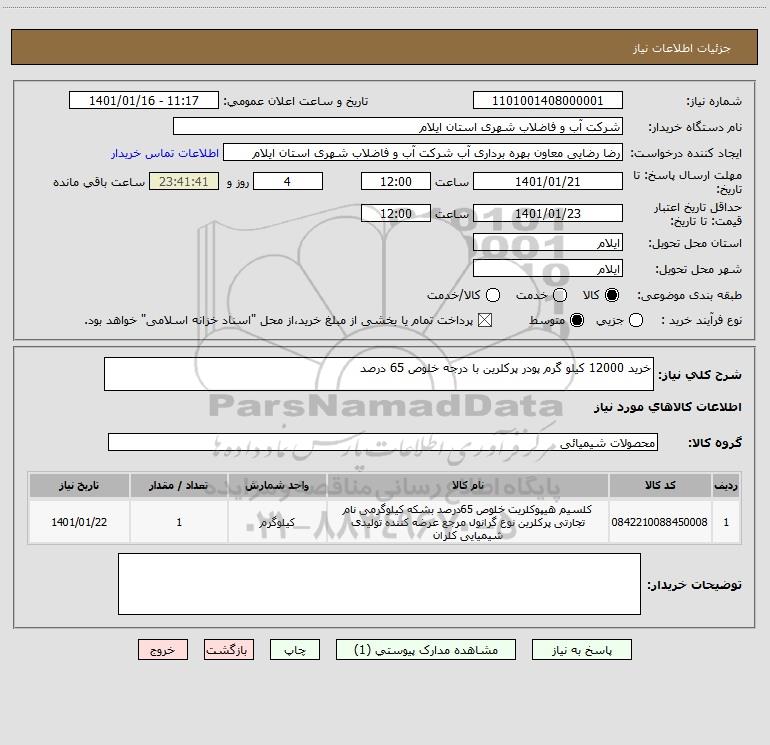Choose متوسط purchase process option
The image size is (770, 745).
pyautogui.click(x=577, y=320)
